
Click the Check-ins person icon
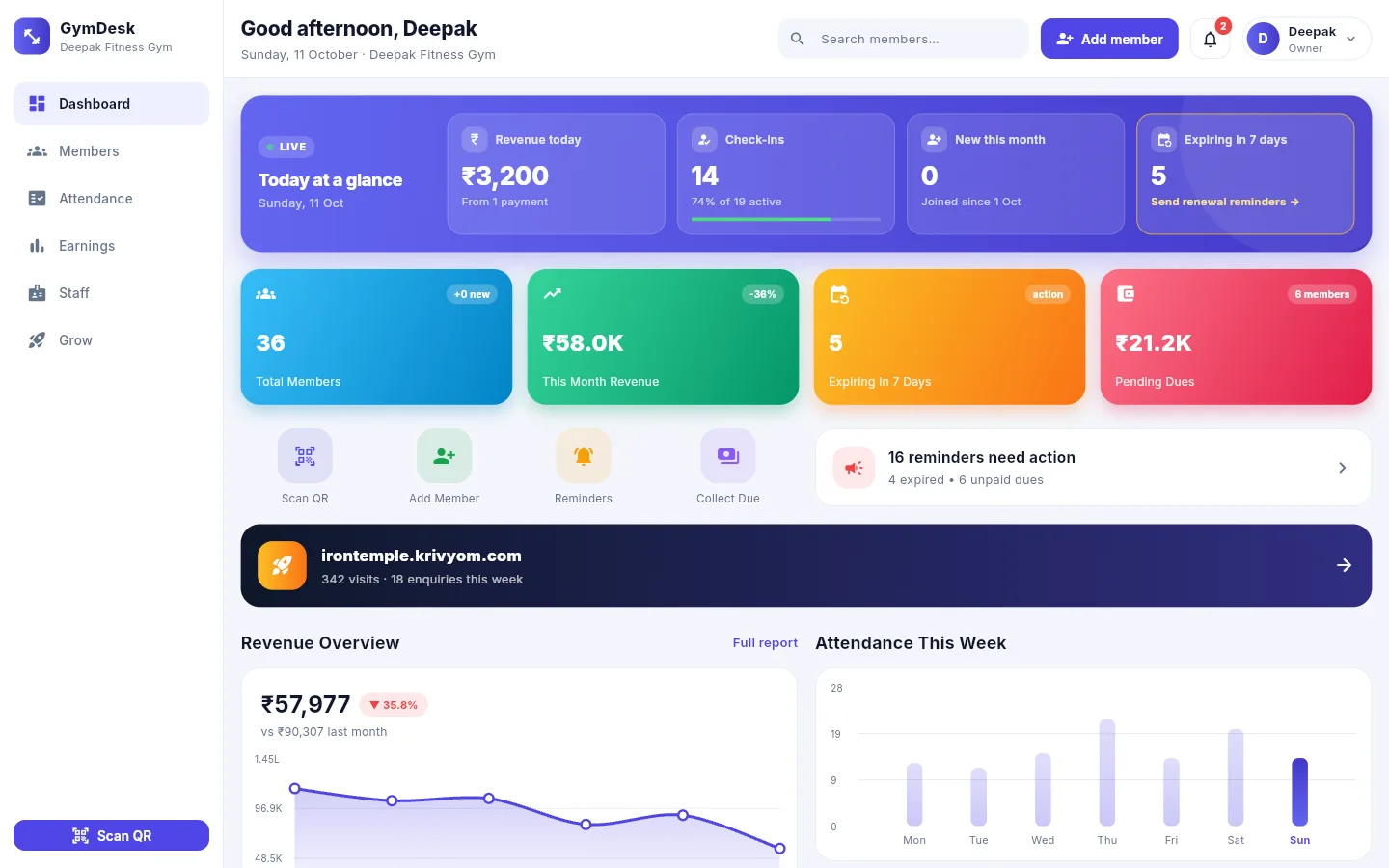click(704, 139)
